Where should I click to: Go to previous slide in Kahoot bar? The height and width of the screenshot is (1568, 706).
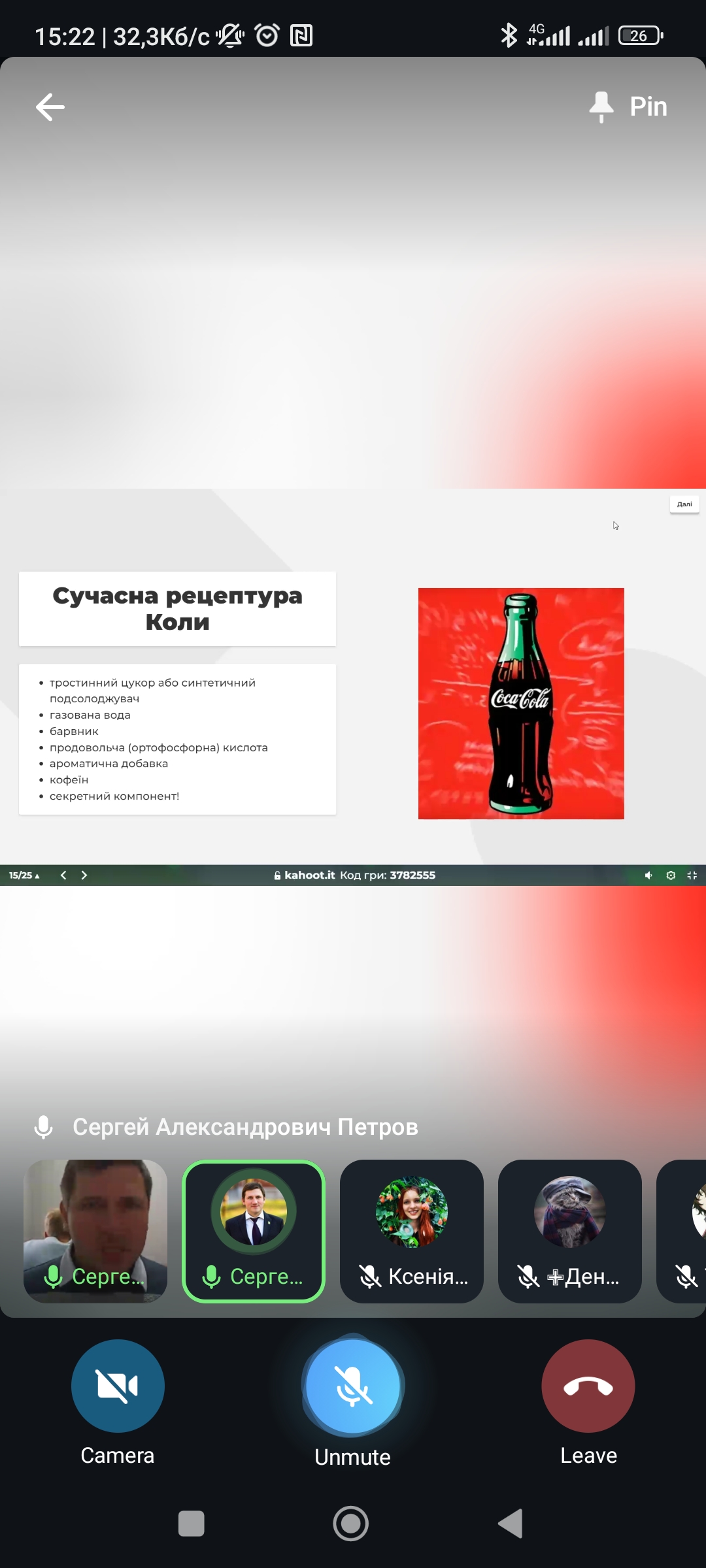point(63,875)
